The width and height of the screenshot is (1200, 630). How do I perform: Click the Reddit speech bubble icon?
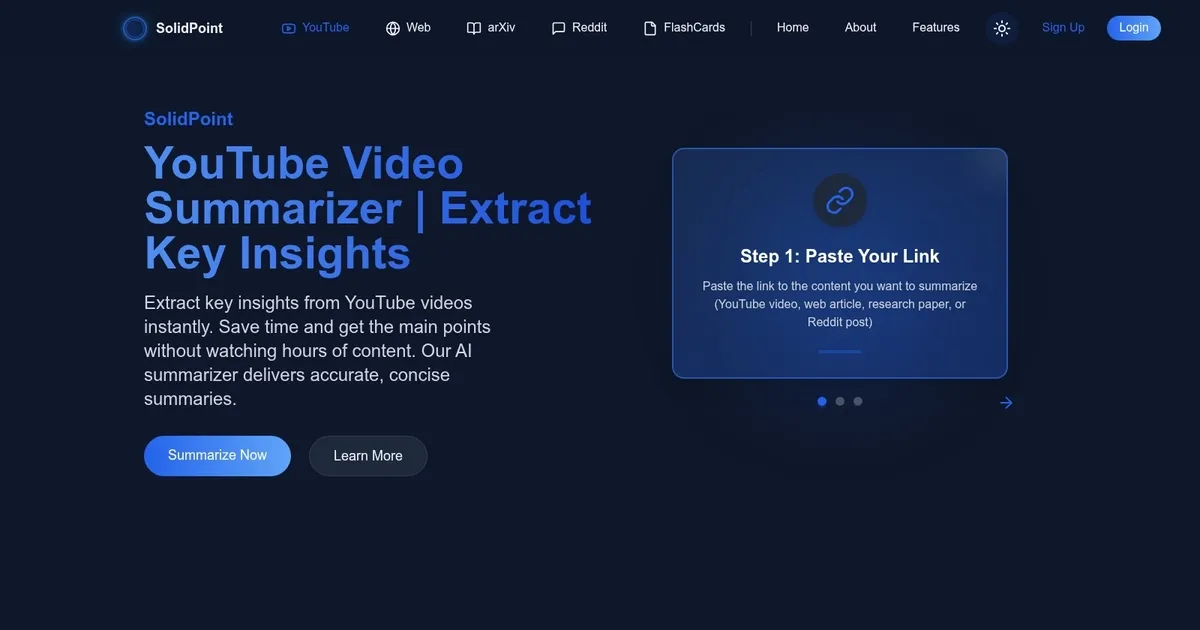[x=559, y=28]
